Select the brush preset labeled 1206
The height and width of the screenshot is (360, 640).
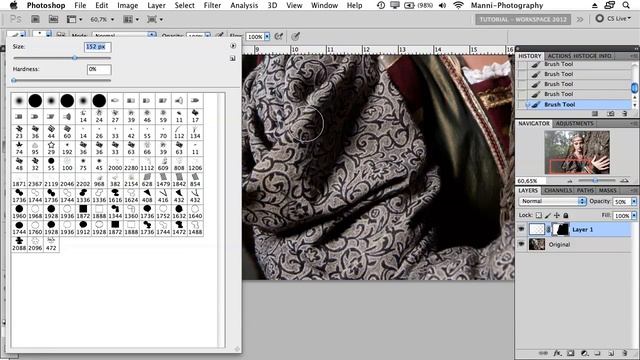click(x=195, y=164)
